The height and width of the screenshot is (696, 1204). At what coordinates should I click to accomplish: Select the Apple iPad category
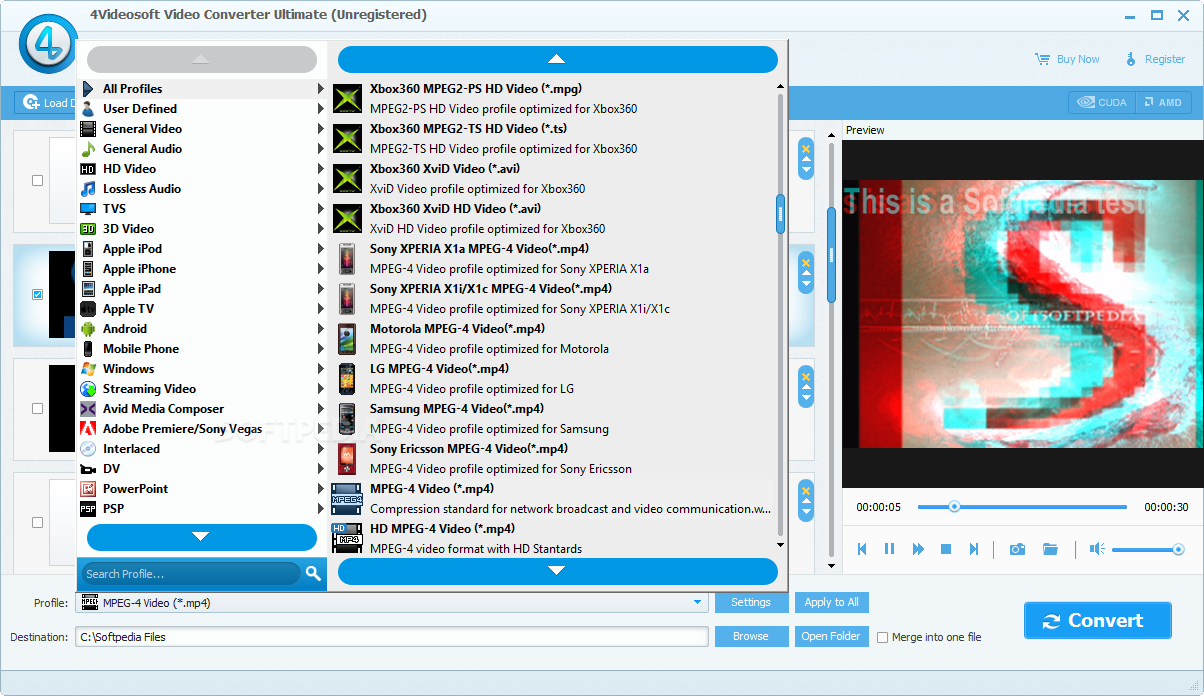202,289
